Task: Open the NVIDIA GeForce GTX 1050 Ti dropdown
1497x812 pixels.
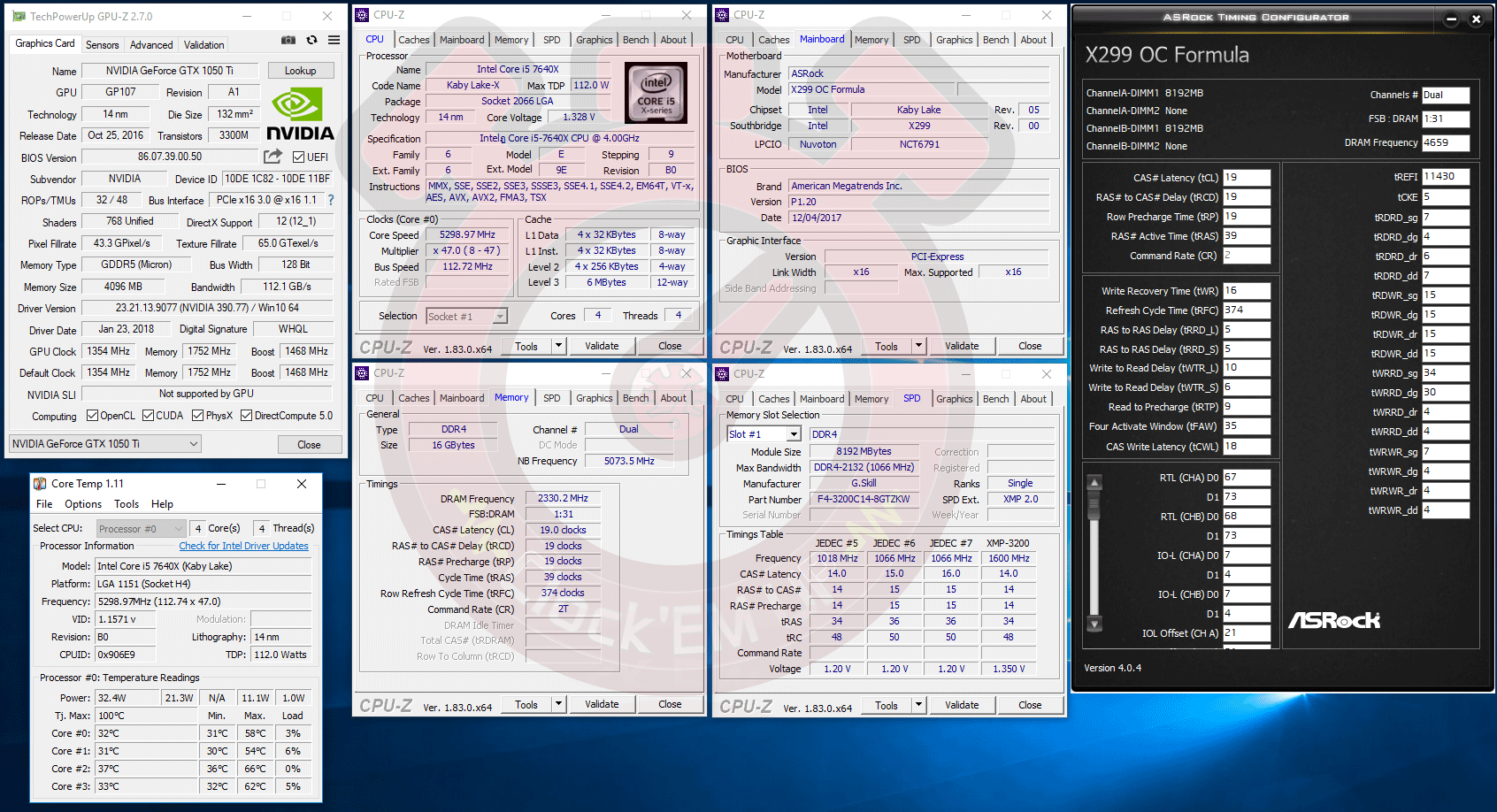Action: coord(106,444)
